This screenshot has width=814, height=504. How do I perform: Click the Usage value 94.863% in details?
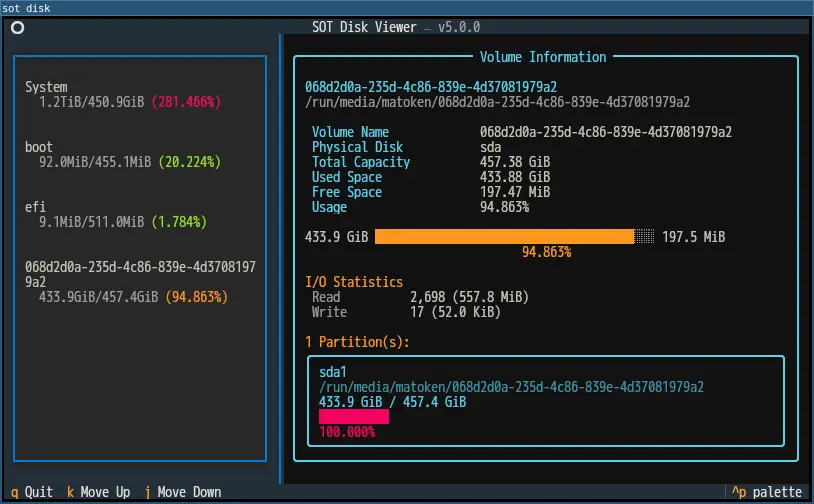504,207
